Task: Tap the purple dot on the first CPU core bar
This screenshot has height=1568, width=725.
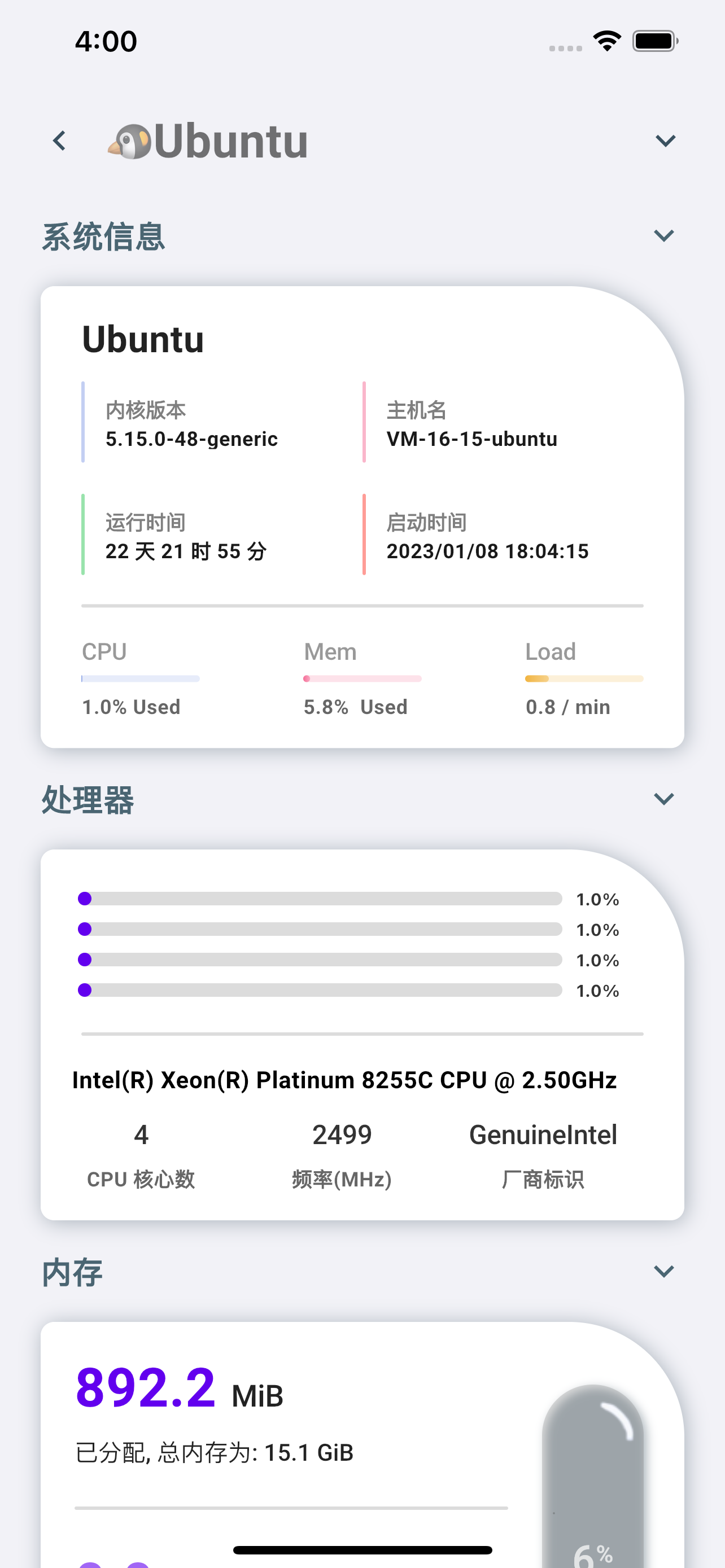Action: 85,899
